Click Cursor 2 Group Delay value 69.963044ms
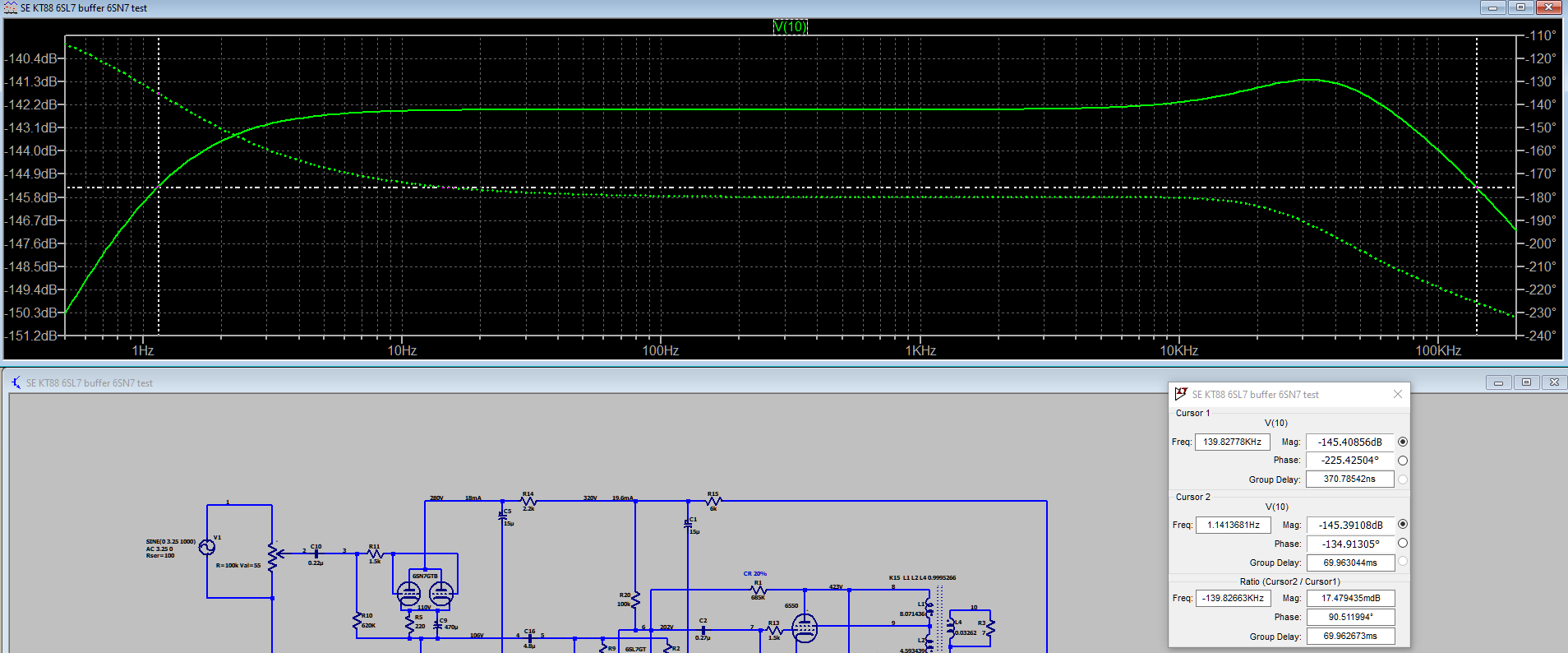1568x653 pixels. tap(1350, 563)
